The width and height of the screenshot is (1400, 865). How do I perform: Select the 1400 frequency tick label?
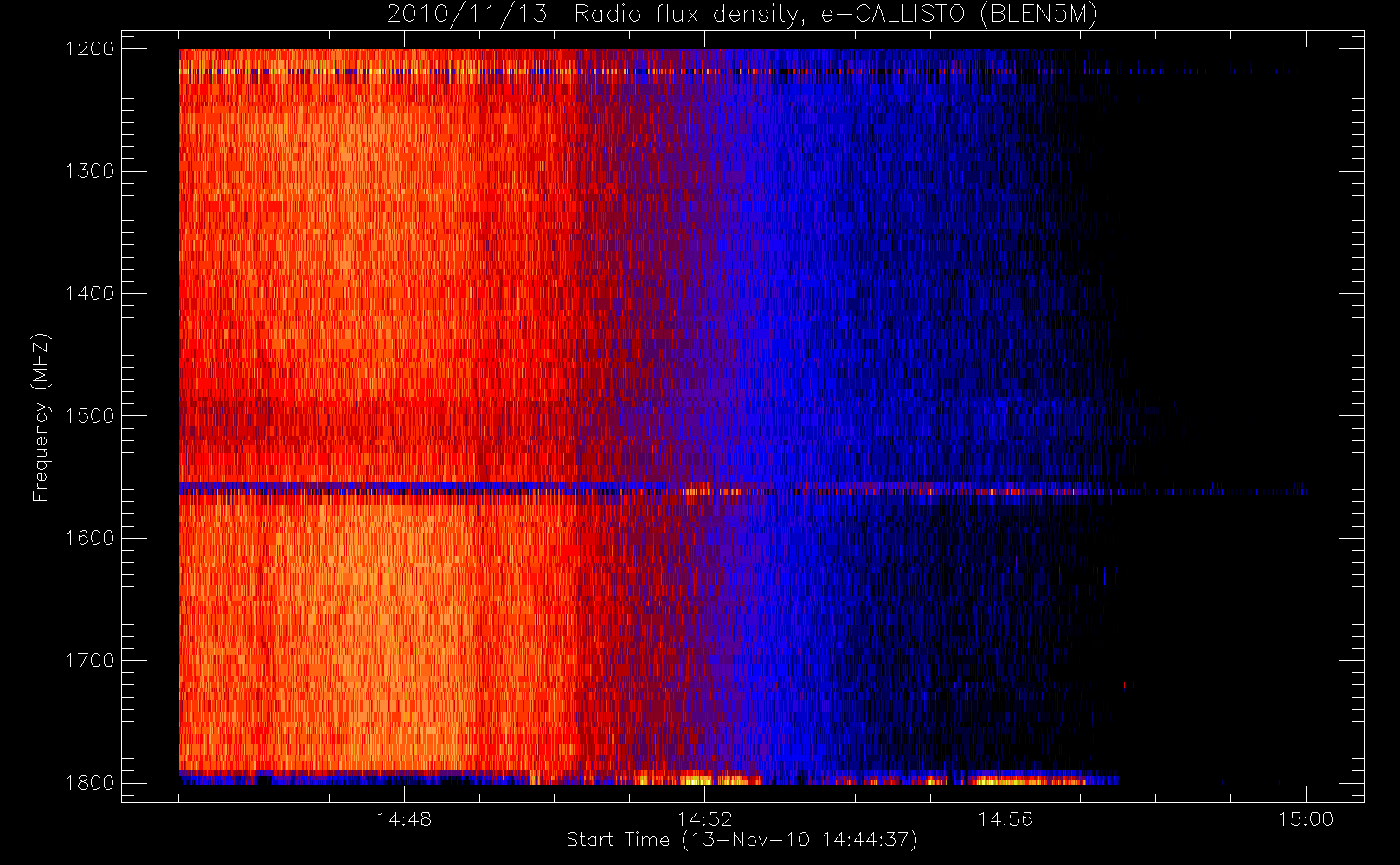[90, 294]
